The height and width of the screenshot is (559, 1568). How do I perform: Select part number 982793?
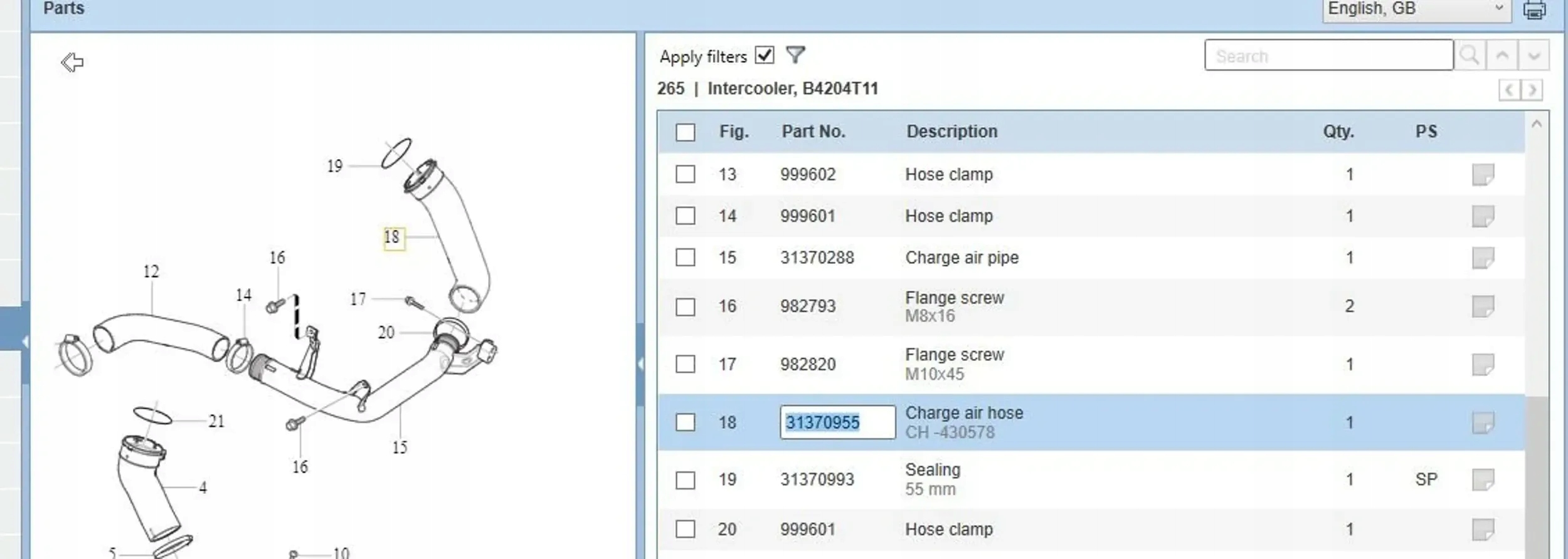[808, 306]
